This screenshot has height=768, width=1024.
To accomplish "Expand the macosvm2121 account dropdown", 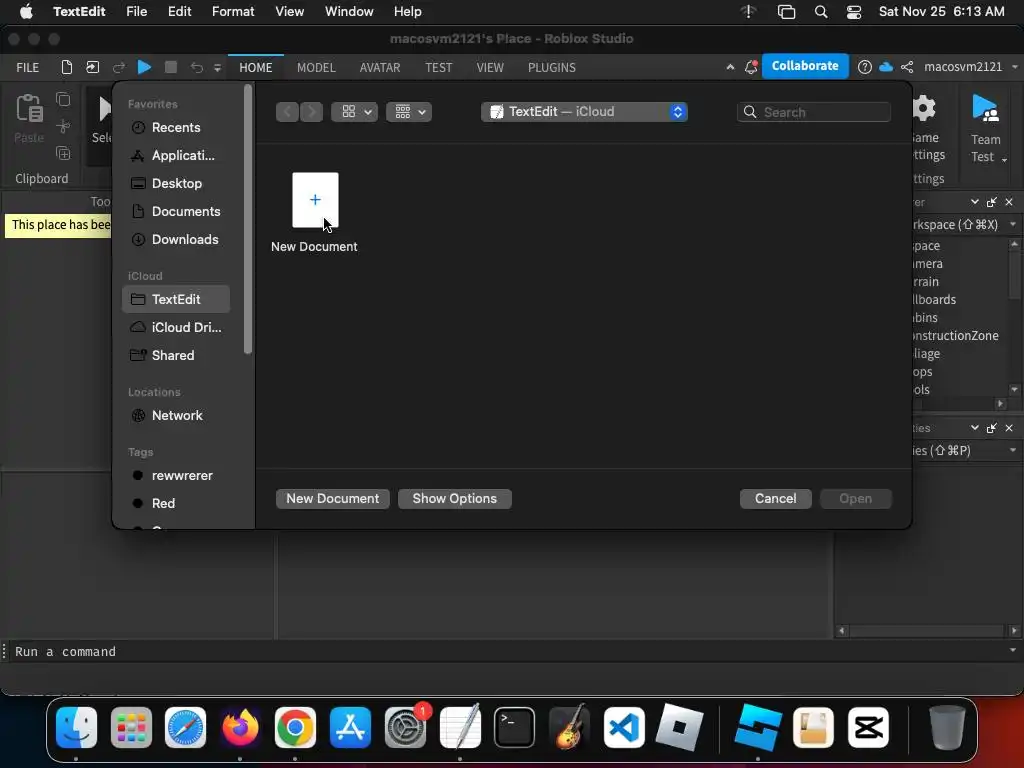I will coord(1014,67).
